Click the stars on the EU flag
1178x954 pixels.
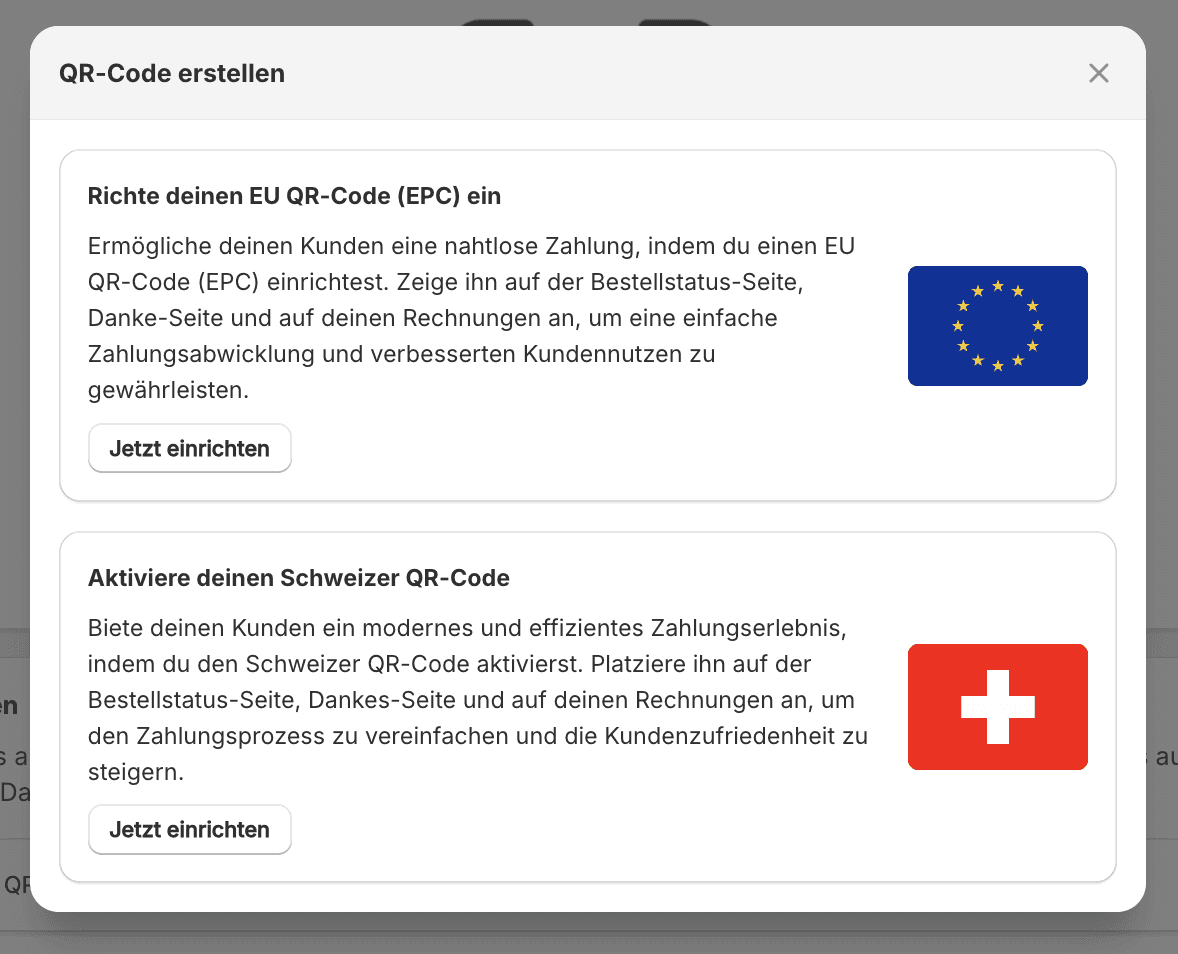click(997, 325)
